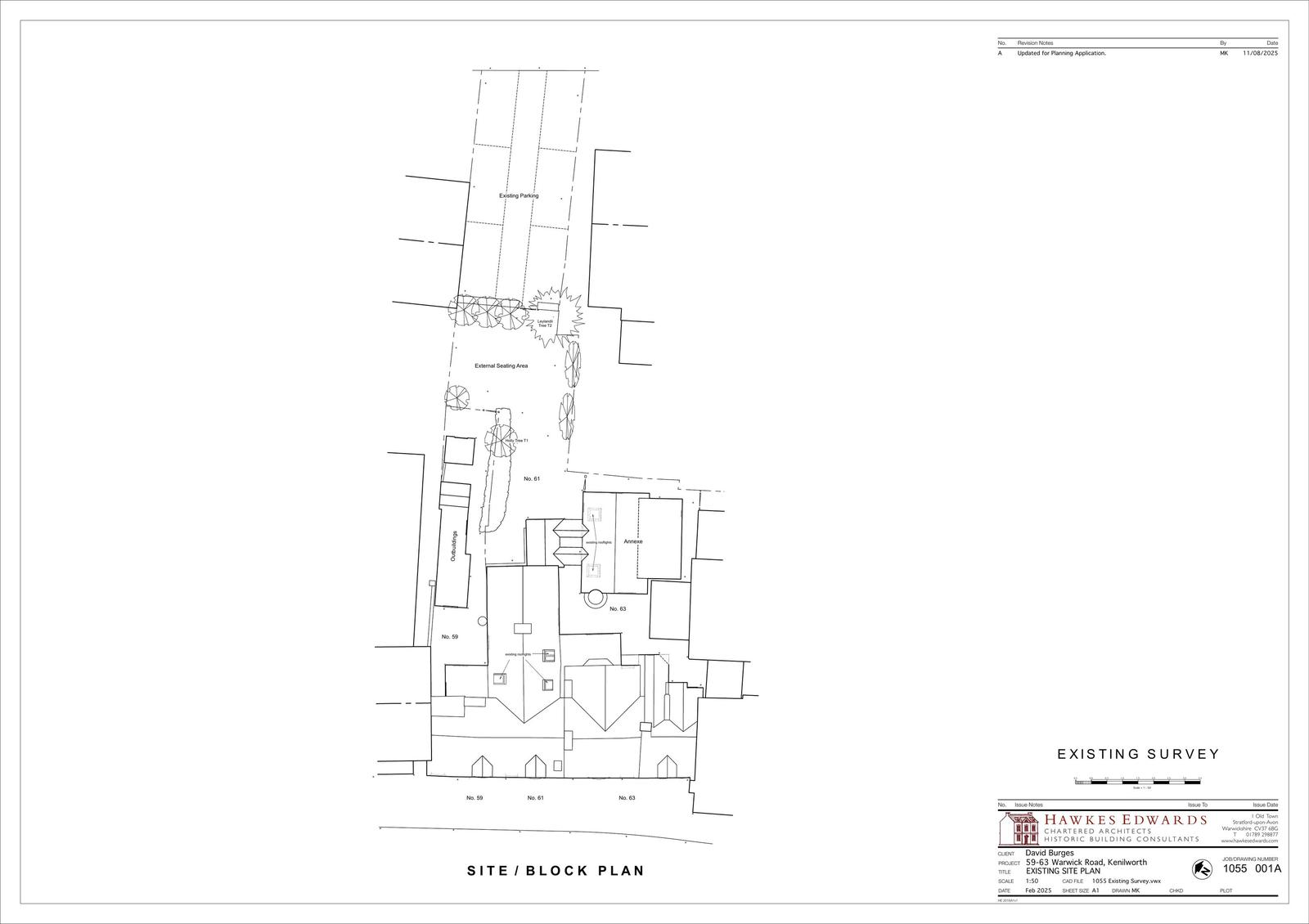This screenshot has height=924, width=1309.
Task: Click the north arrow symbol in title block
Action: click(1202, 869)
